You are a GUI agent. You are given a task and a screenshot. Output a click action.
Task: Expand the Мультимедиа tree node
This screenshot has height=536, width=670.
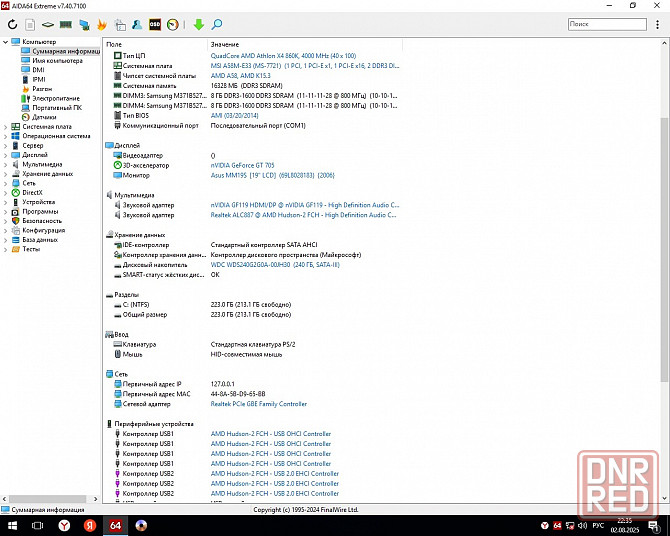pos(6,164)
